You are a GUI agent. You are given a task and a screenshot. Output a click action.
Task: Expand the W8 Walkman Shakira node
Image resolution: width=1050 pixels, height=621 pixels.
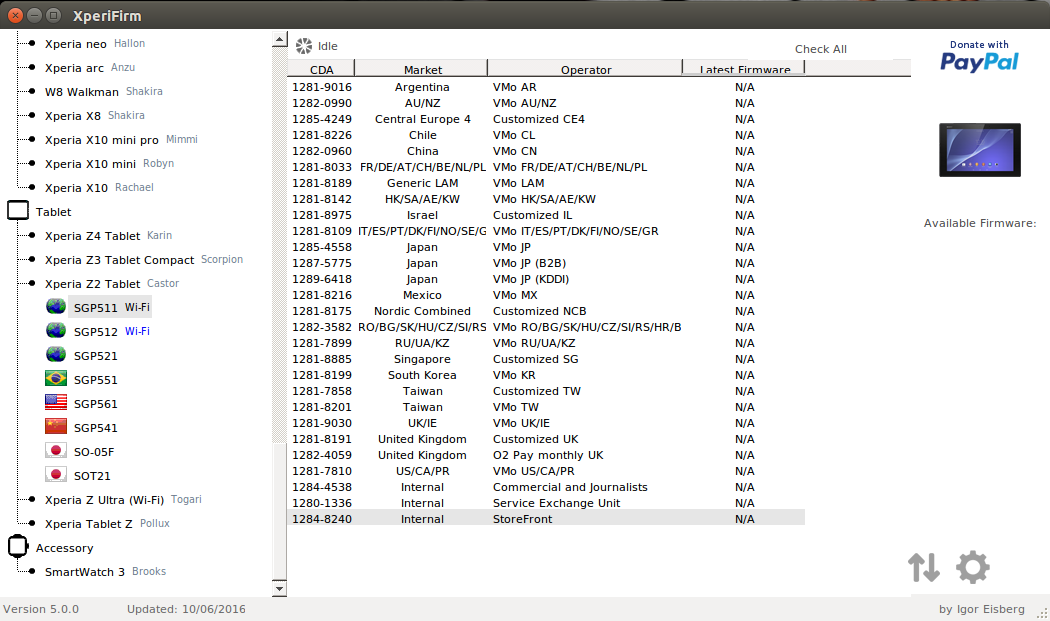(x=31, y=92)
